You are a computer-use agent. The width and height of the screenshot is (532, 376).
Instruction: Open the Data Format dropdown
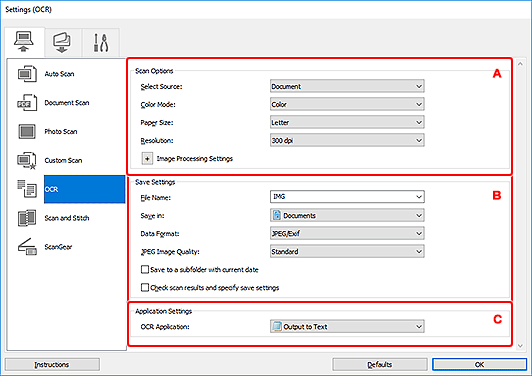click(x=347, y=233)
